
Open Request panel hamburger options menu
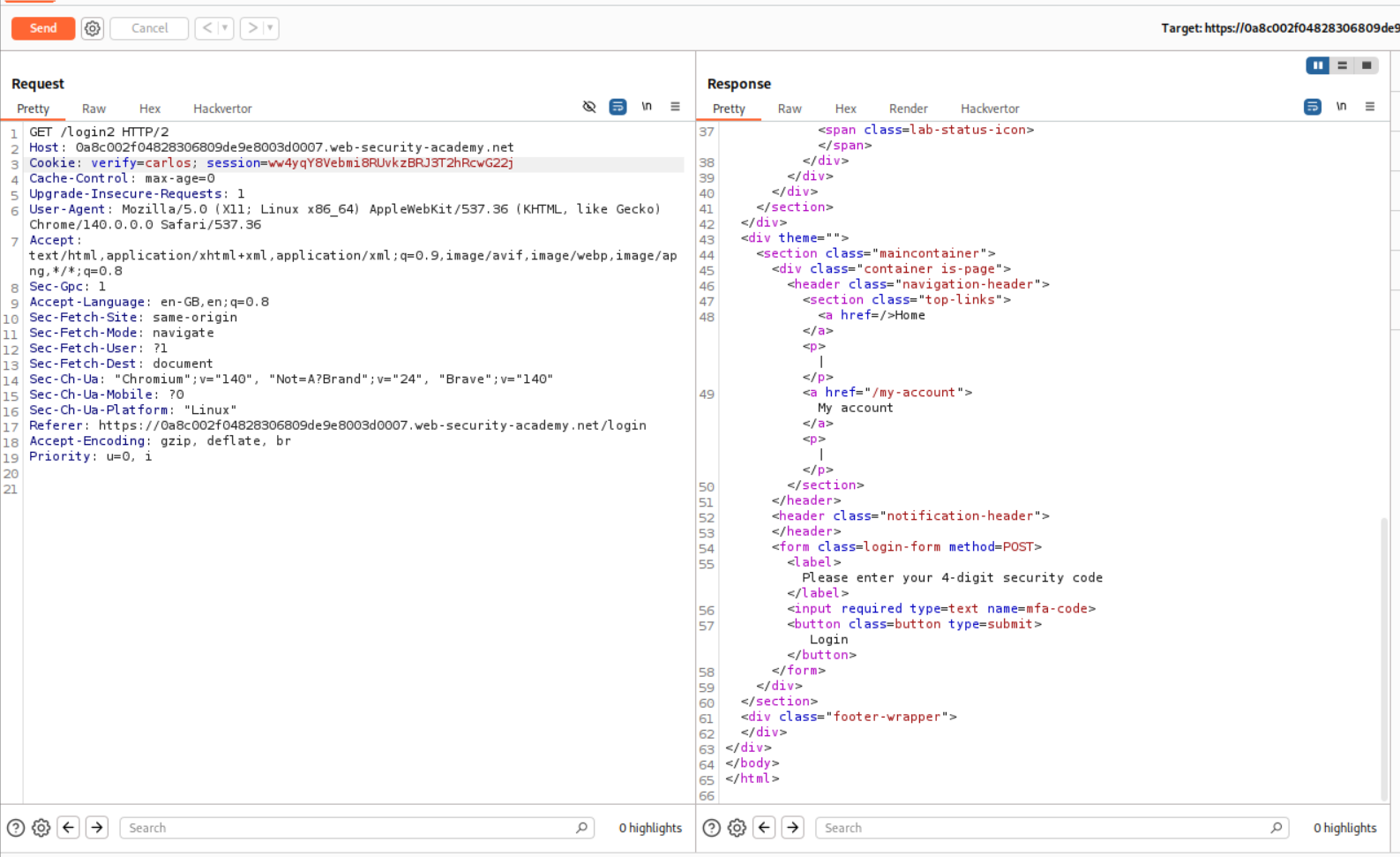point(675,107)
